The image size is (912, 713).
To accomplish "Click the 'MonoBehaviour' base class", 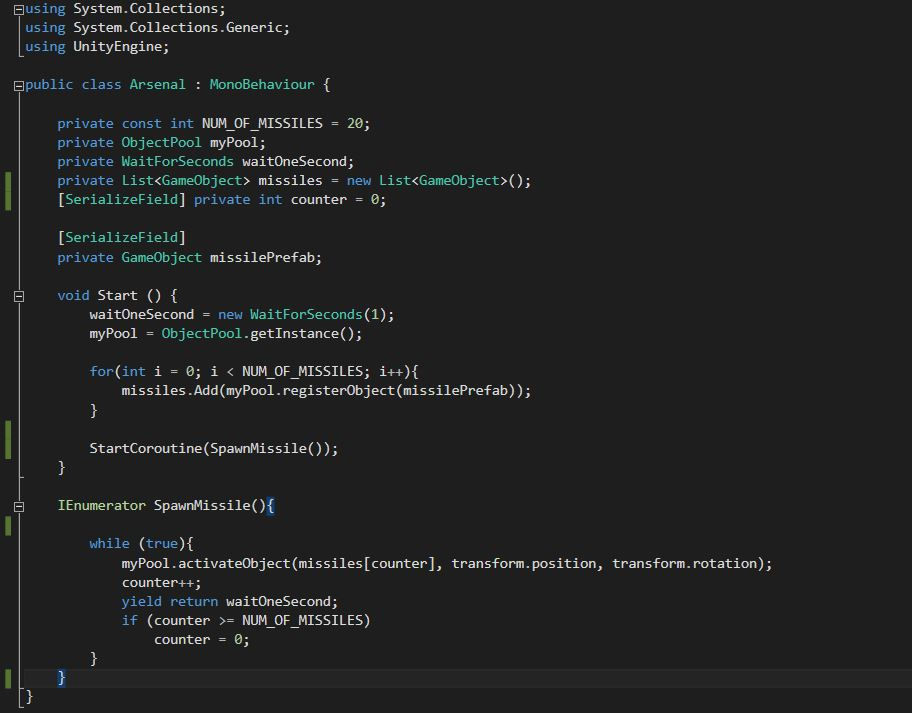I will click(x=262, y=84).
